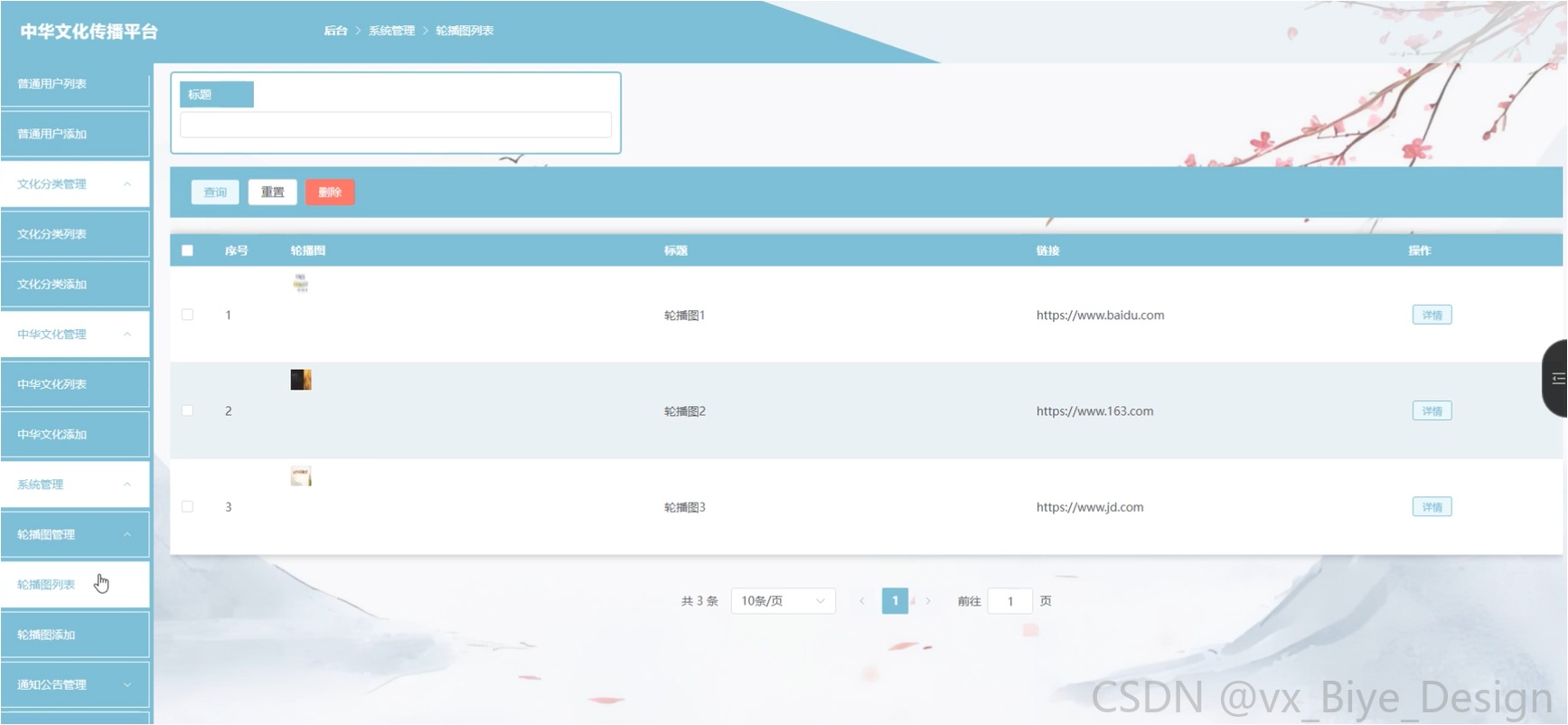Viewport: 1568px width, 725px height.
Task: Collapse the 系统管理 menu
Action: (75, 485)
